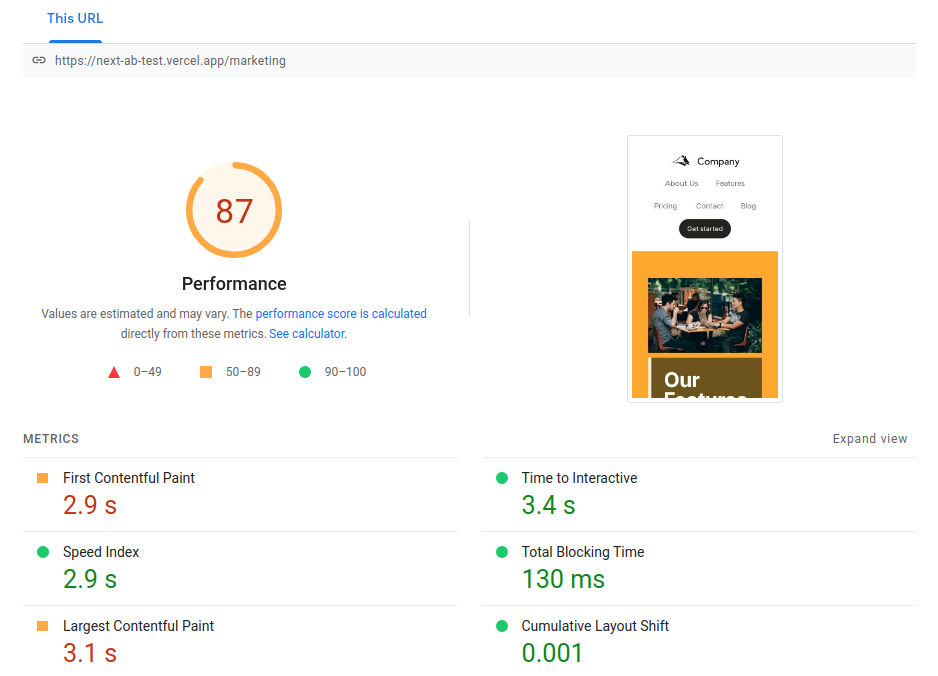Click Features in the preview navigation
Image resolution: width=938 pixels, height=676 pixels.
(730, 184)
